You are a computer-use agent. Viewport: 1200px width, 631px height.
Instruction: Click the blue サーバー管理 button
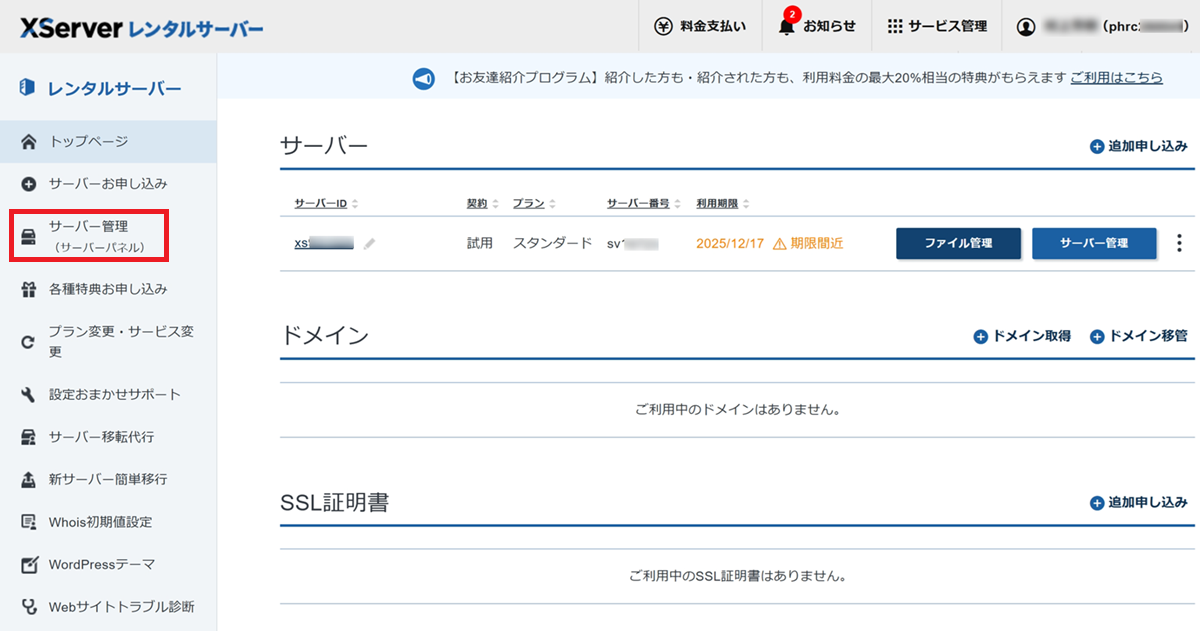click(1094, 243)
